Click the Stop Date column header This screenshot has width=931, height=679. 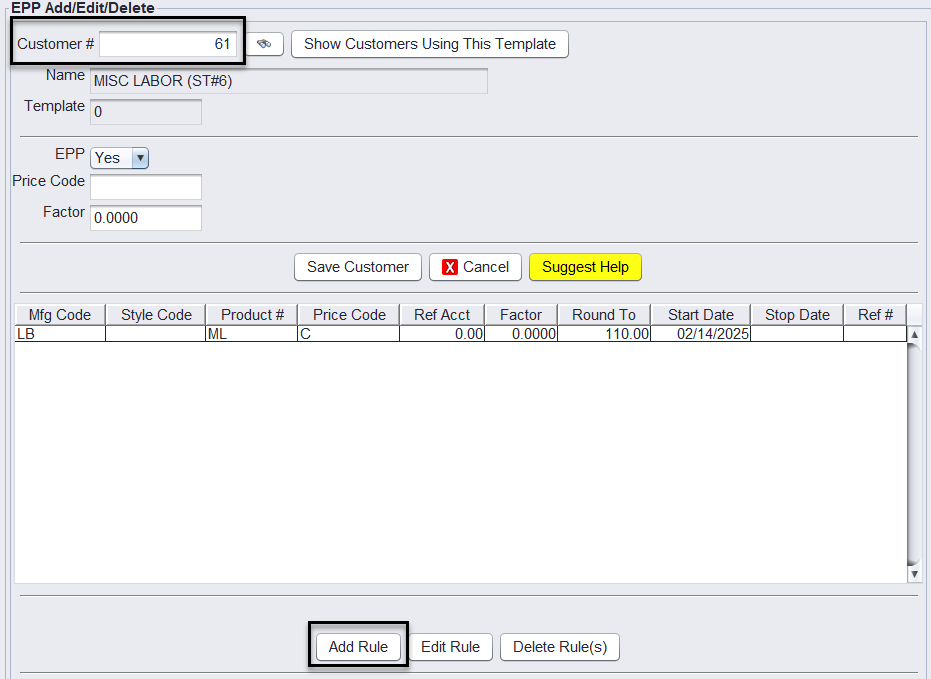797,315
